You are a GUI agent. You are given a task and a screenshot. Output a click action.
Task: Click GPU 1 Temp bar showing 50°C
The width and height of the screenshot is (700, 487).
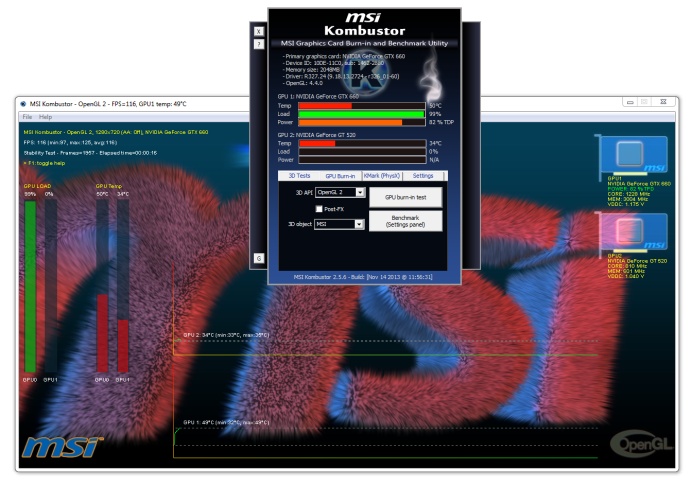(362, 106)
